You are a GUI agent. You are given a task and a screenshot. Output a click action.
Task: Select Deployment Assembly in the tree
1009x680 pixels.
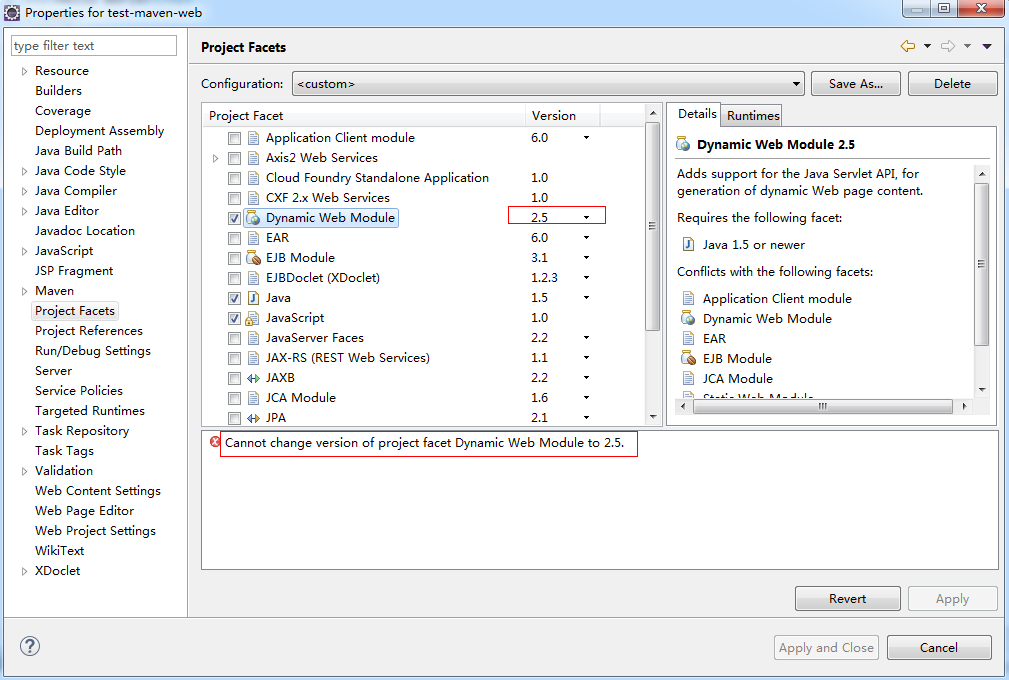99,131
